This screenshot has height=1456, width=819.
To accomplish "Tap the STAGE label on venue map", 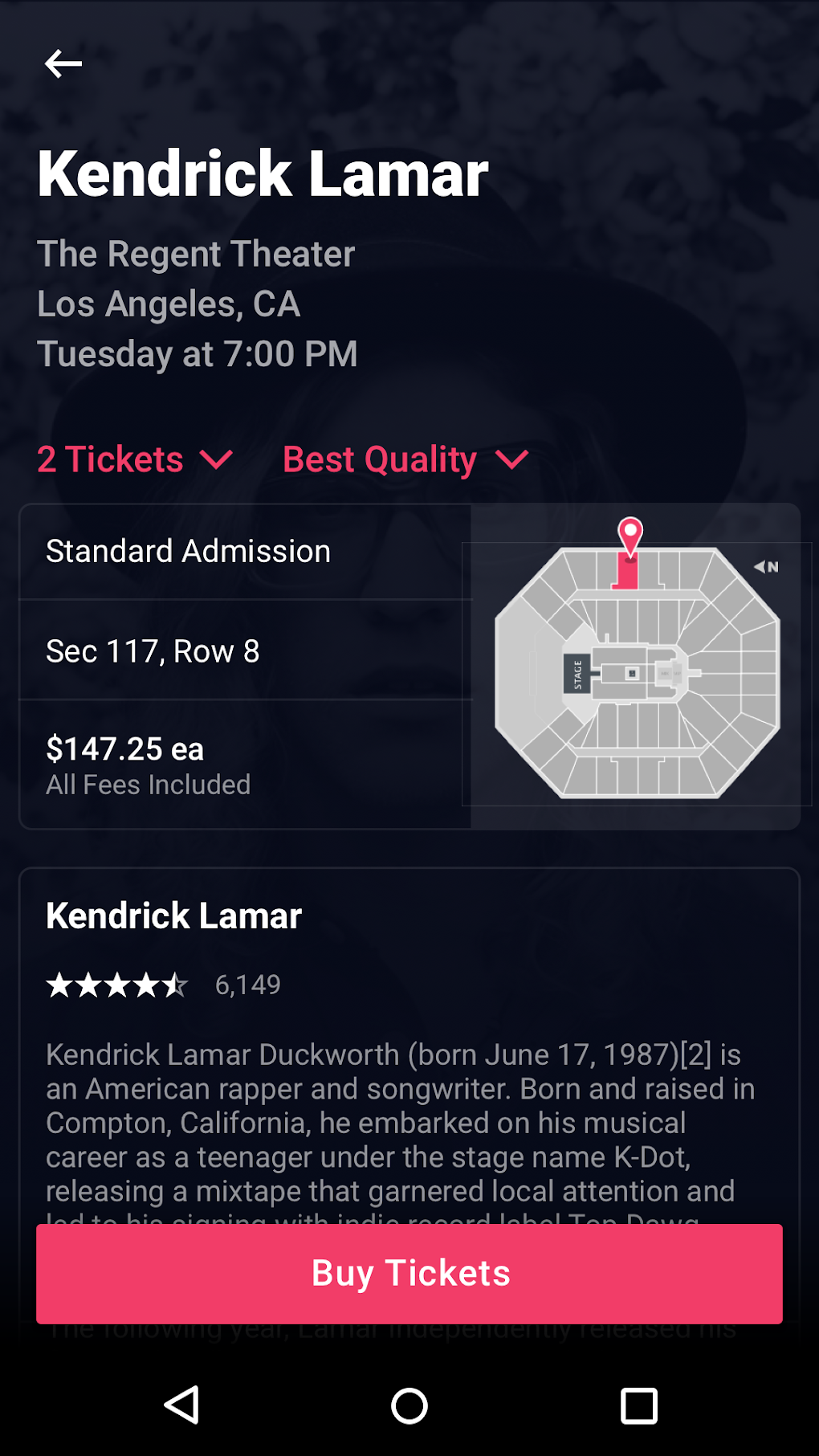I will tap(577, 675).
